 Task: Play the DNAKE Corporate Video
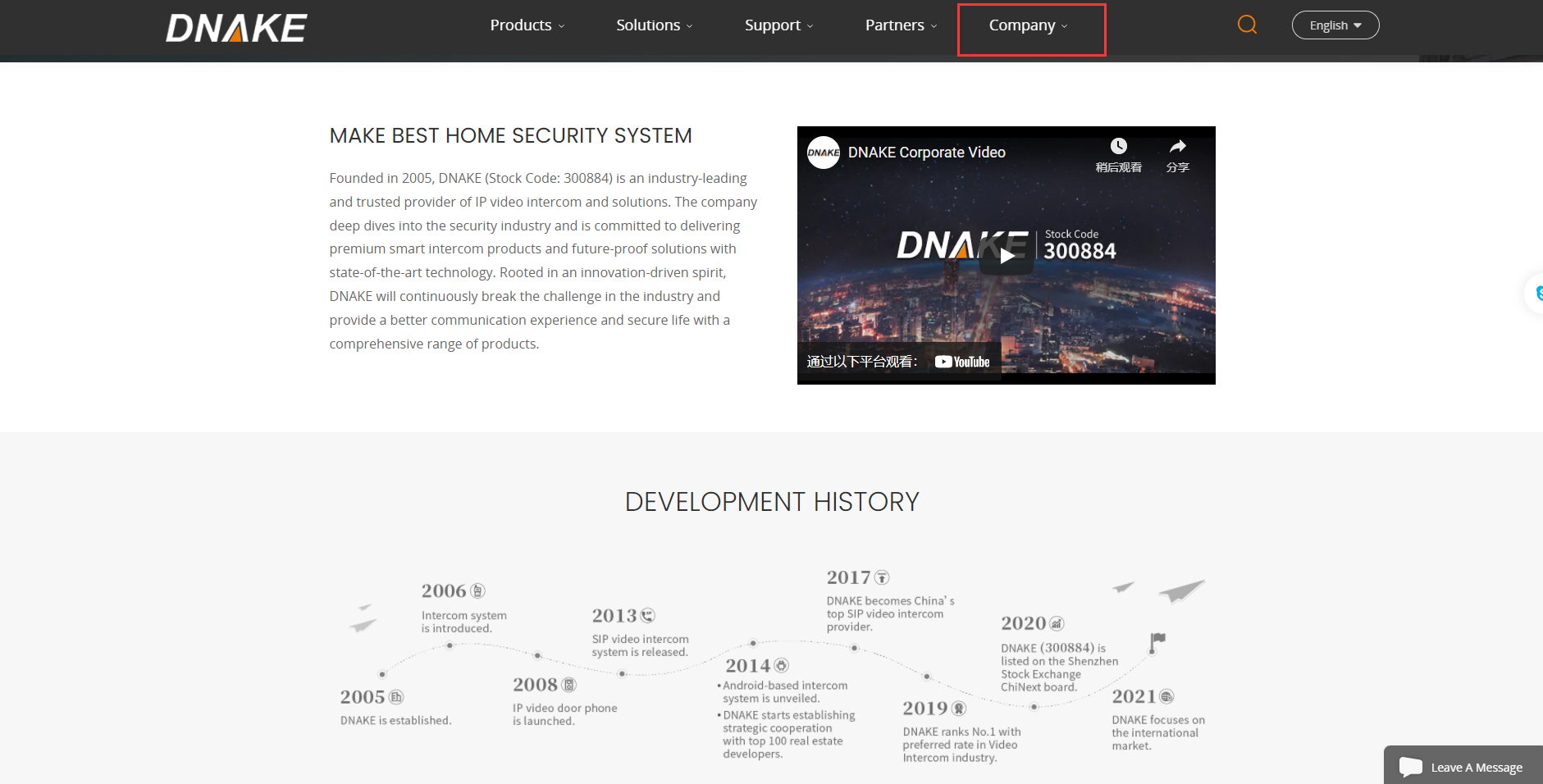pos(1006,256)
